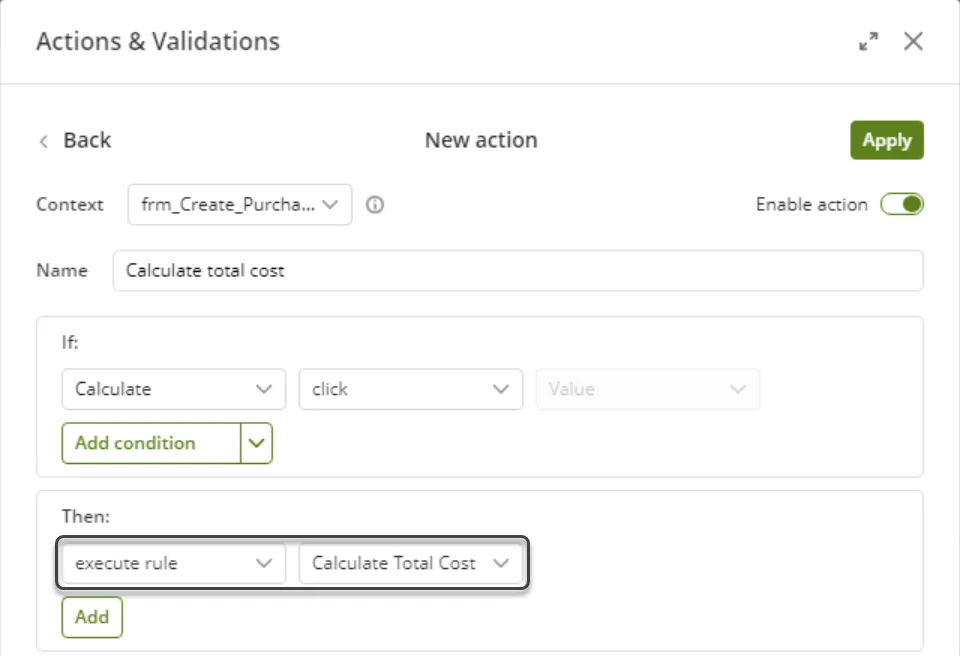The width and height of the screenshot is (960, 656).
Task: Click the "Then:" label
Action: pos(86,516)
